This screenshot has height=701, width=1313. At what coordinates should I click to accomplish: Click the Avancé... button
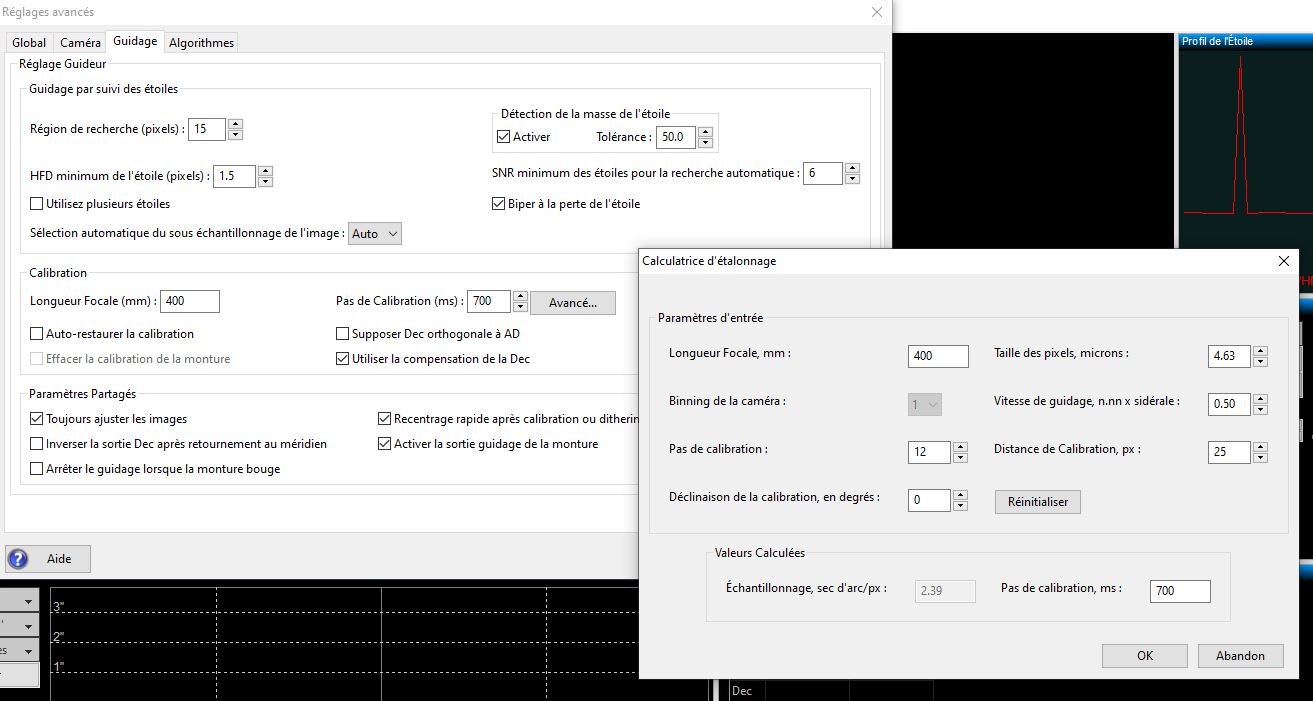pos(572,302)
